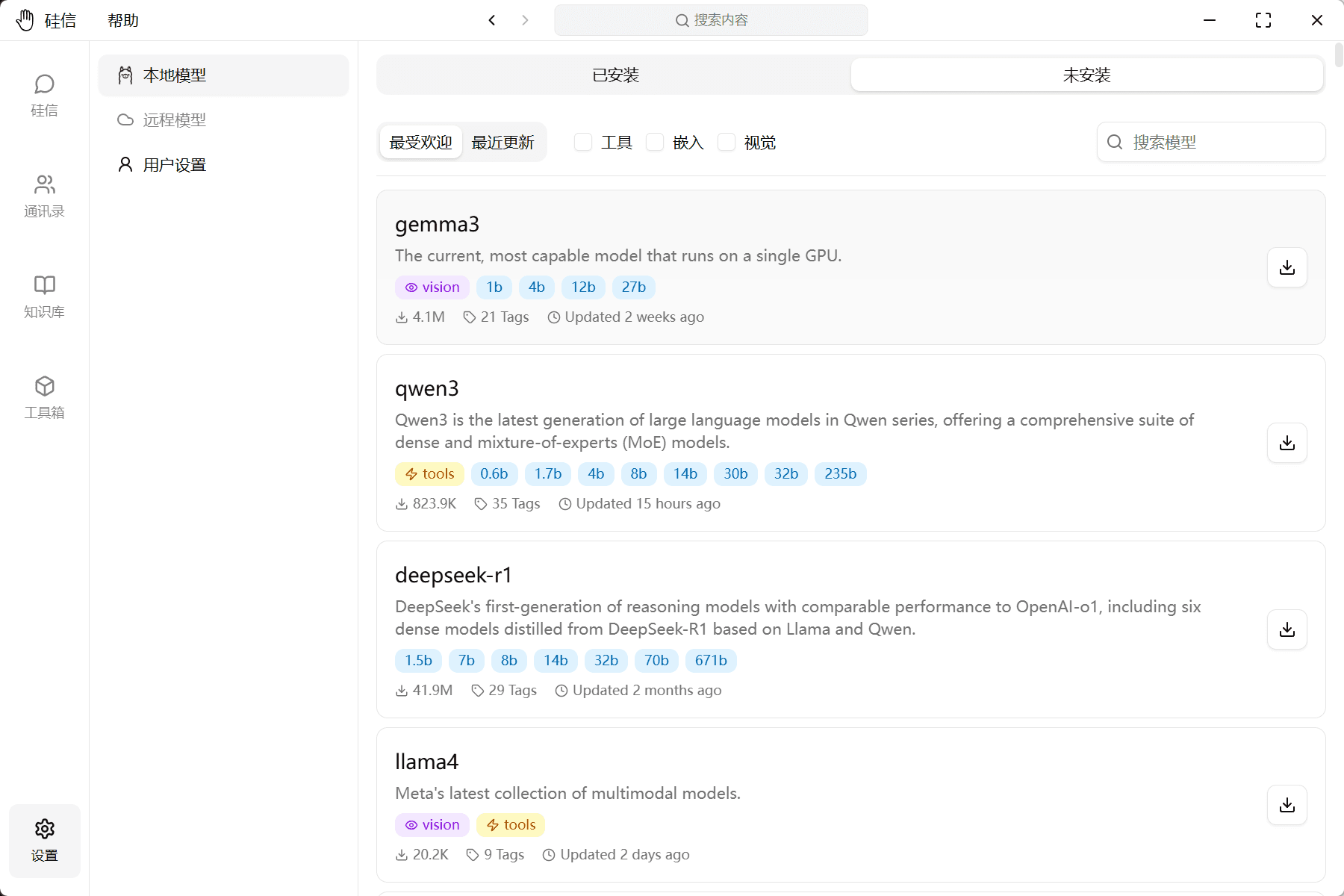Sort by 最近更新
Viewport: 1344px width, 896px height.
[x=503, y=142]
